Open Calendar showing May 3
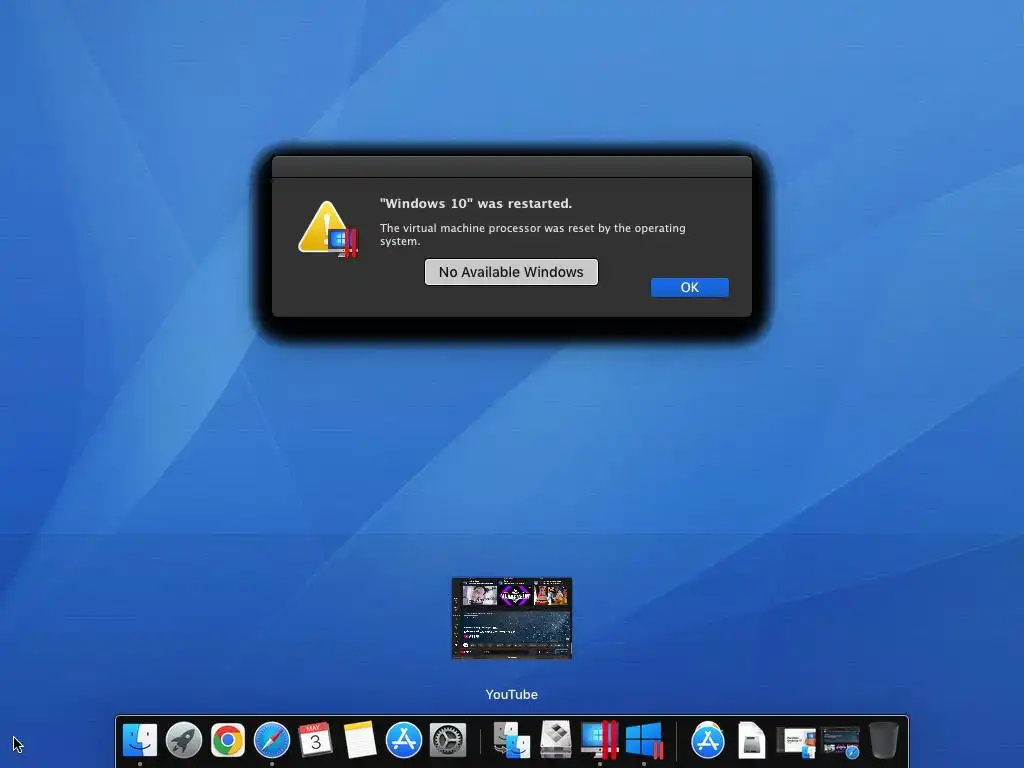The image size is (1024, 768). click(x=315, y=740)
